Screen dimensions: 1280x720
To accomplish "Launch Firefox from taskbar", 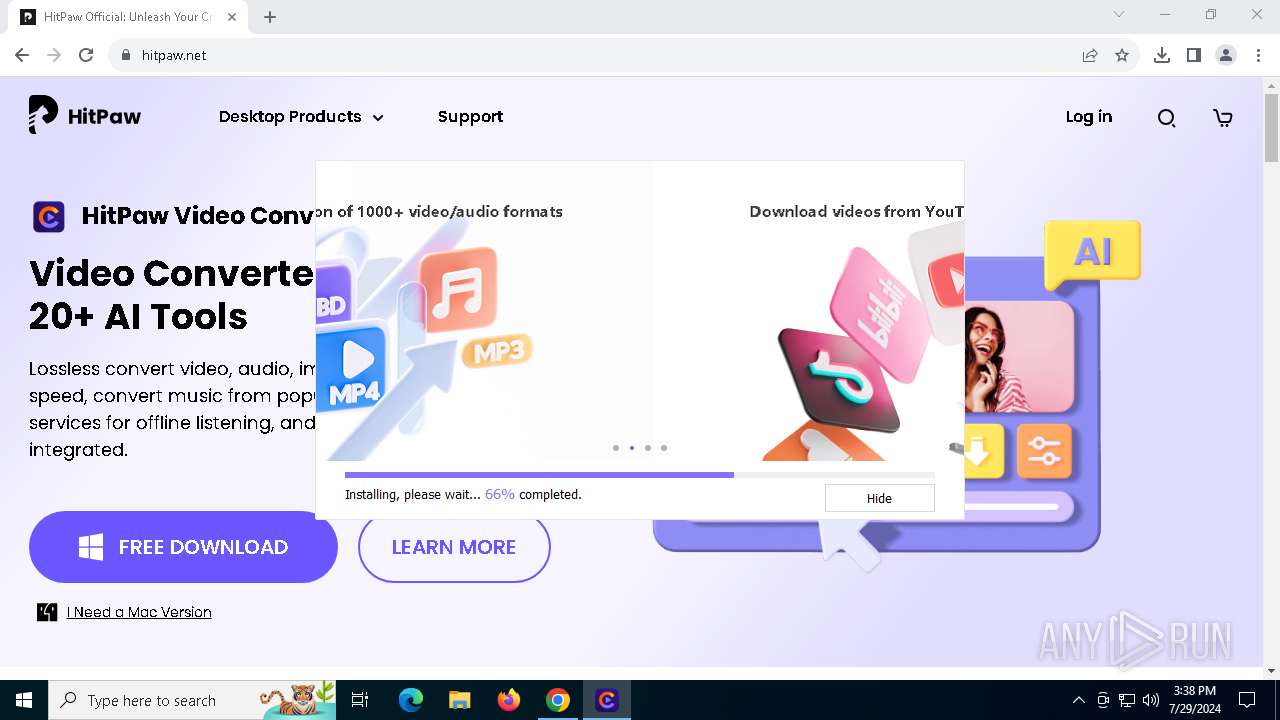I will (x=509, y=700).
